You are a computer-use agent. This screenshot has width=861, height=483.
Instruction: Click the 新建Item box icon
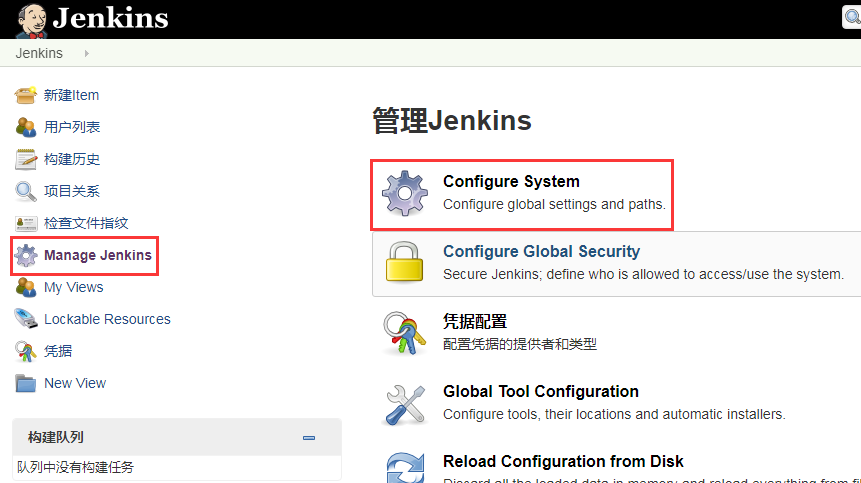click(25, 95)
